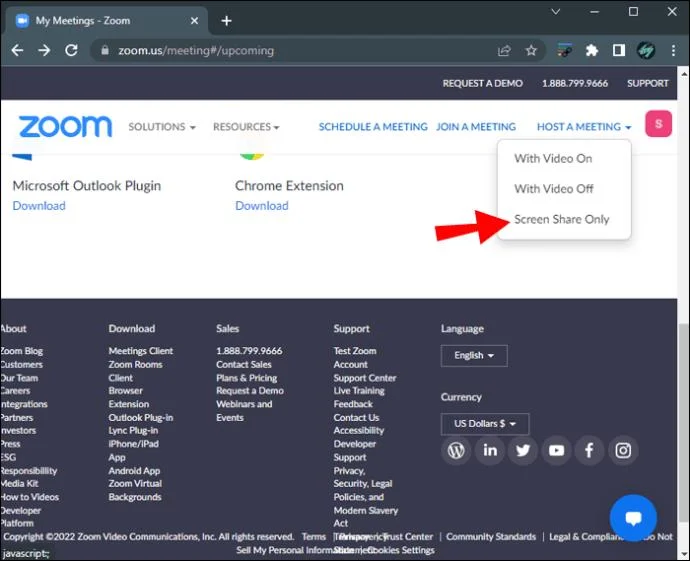Toggle Host a Meeting dropdown
Image resolution: width=690 pixels, height=561 pixels.
click(584, 127)
